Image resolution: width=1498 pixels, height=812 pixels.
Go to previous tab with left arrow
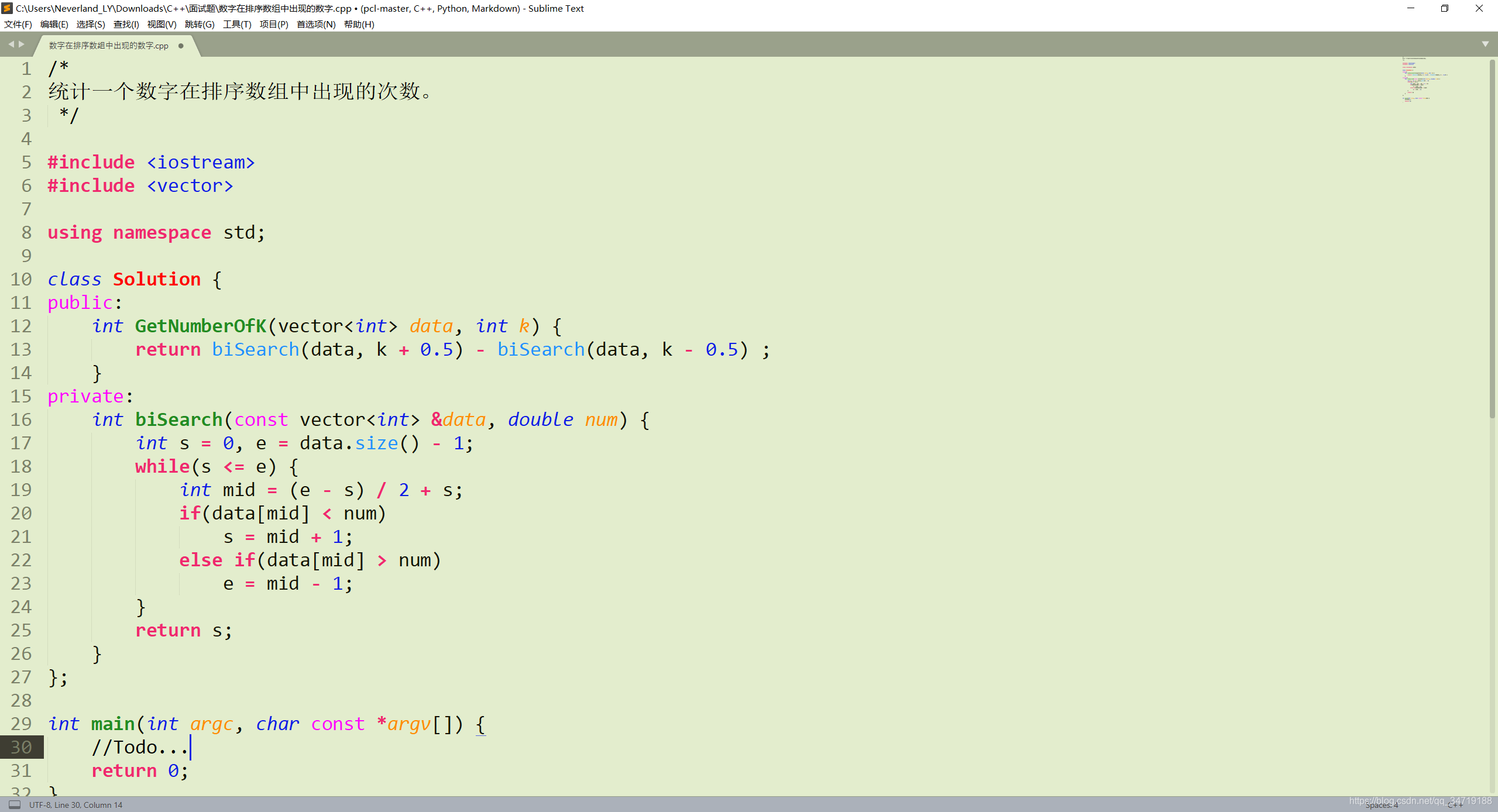tap(11, 44)
